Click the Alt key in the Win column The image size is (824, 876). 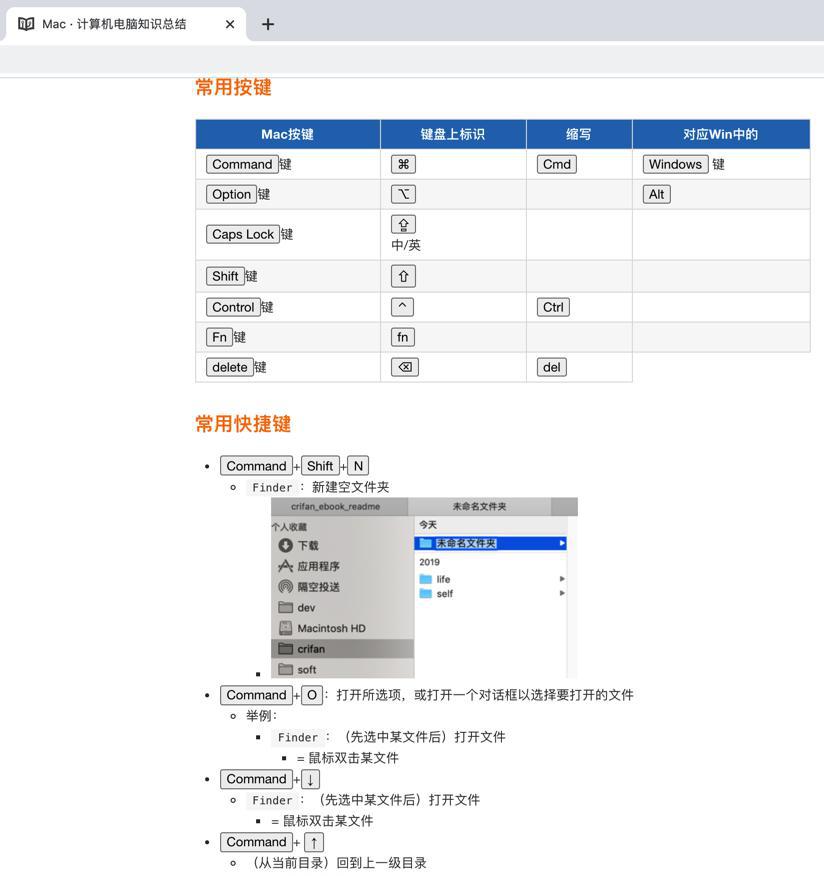(x=656, y=194)
